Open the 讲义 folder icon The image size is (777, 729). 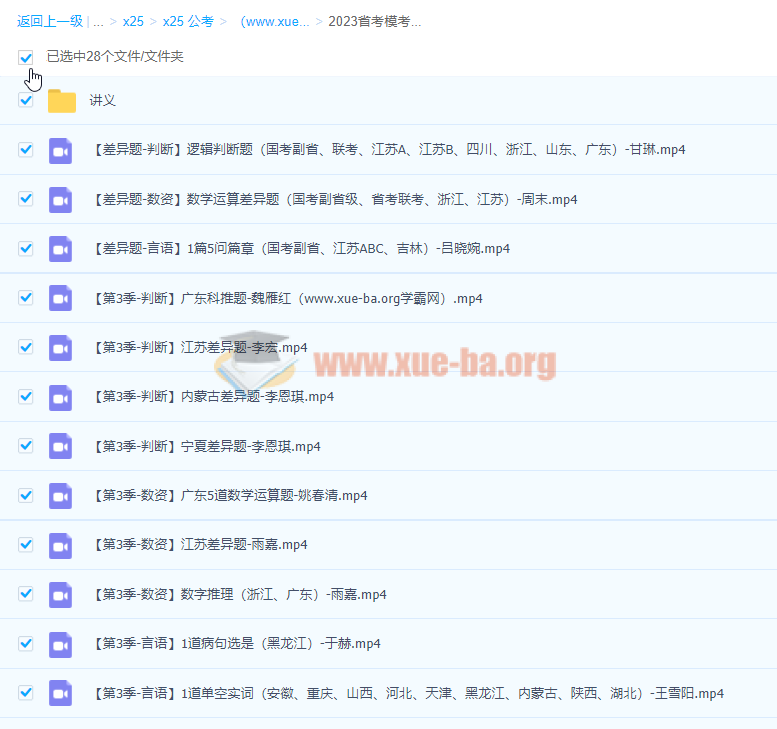coord(62,101)
